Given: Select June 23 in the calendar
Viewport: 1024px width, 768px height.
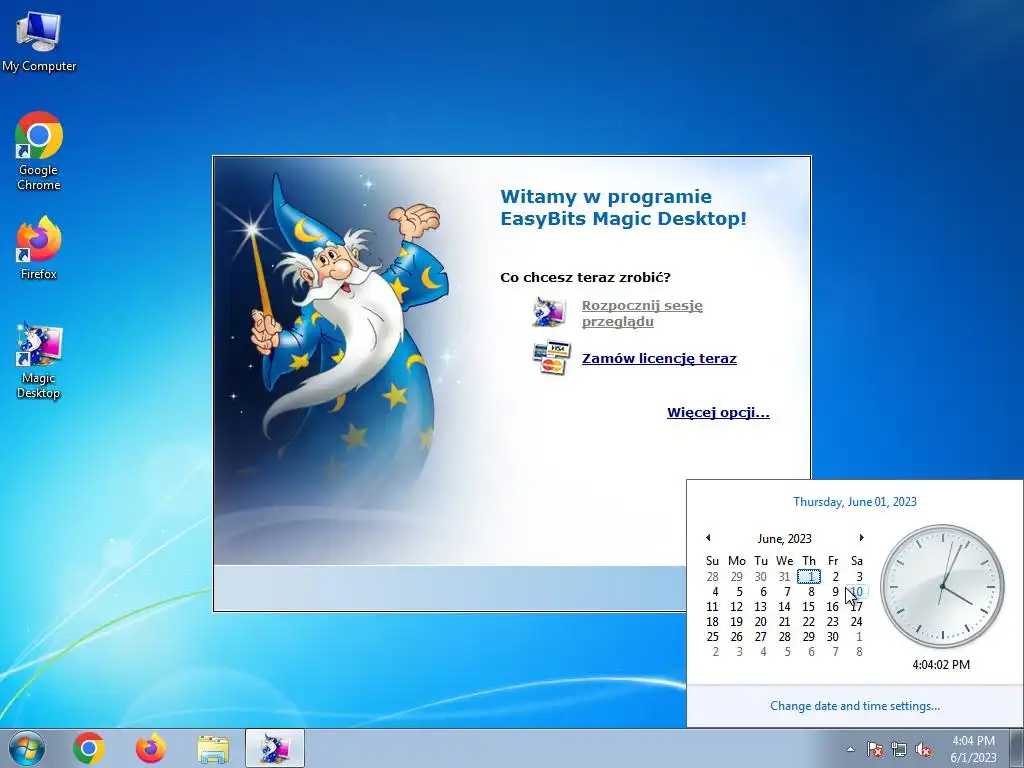Looking at the screenshot, I should point(833,622).
